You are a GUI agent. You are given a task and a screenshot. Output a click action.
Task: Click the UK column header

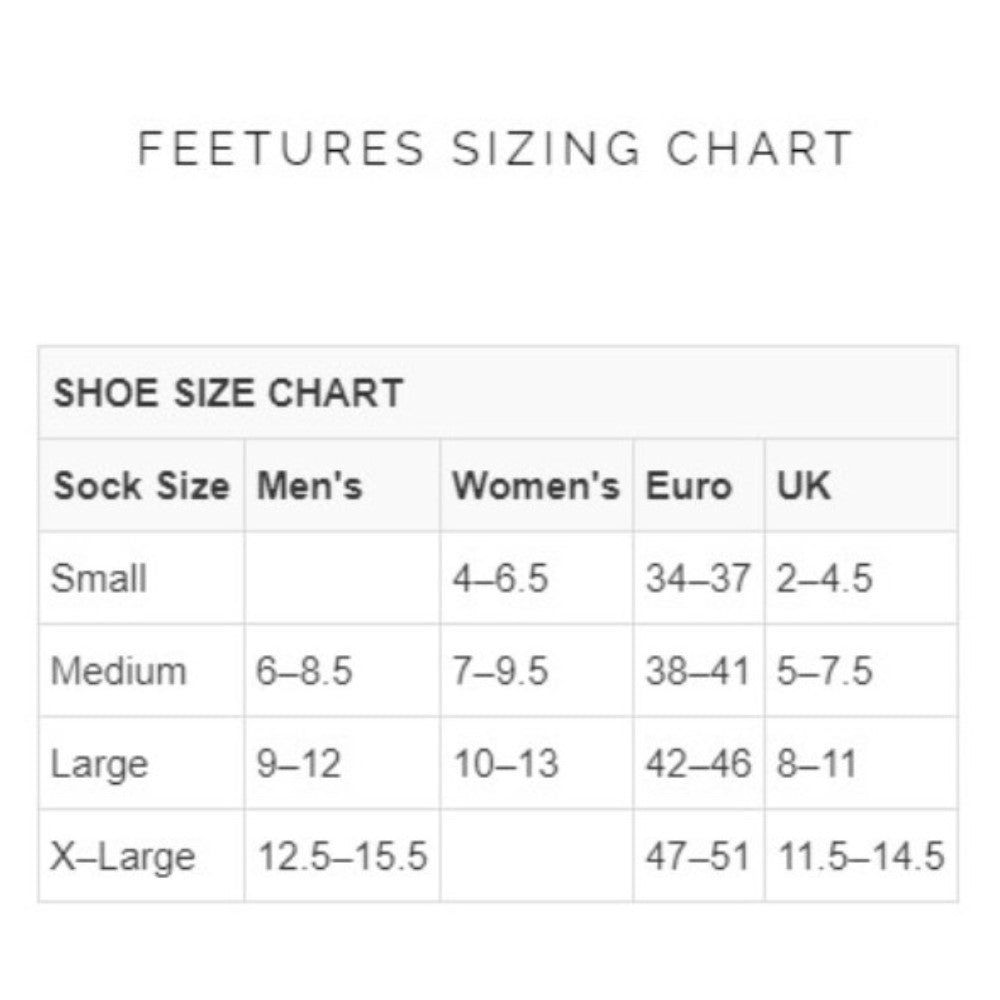(x=804, y=486)
